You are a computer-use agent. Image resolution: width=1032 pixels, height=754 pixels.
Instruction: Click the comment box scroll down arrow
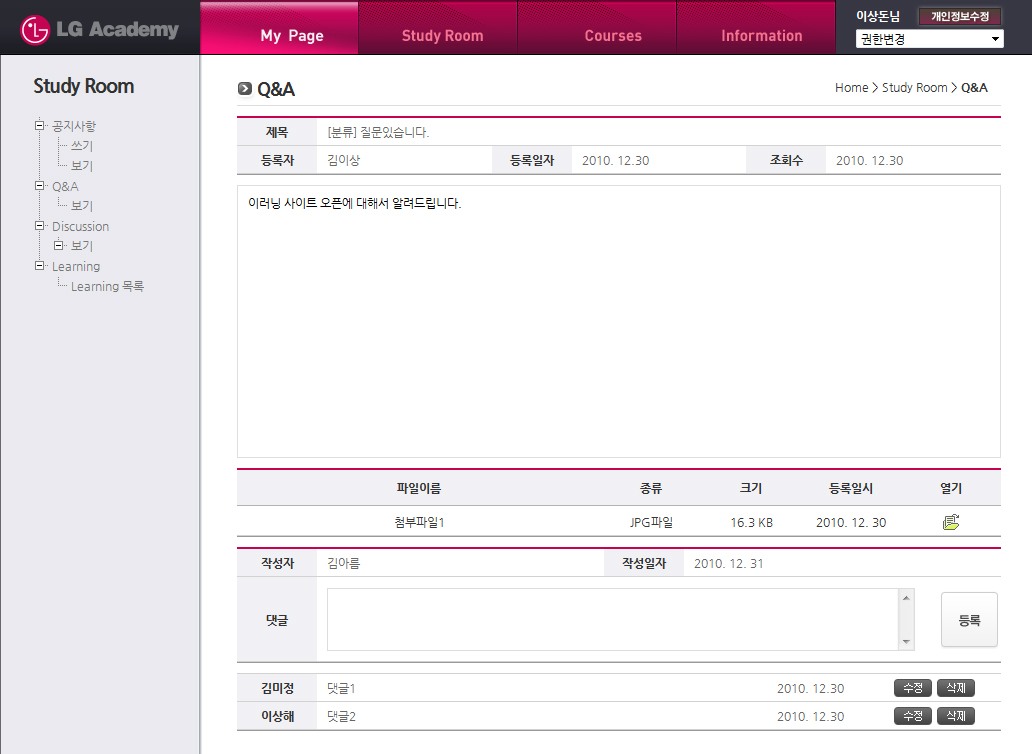[x=906, y=642]
